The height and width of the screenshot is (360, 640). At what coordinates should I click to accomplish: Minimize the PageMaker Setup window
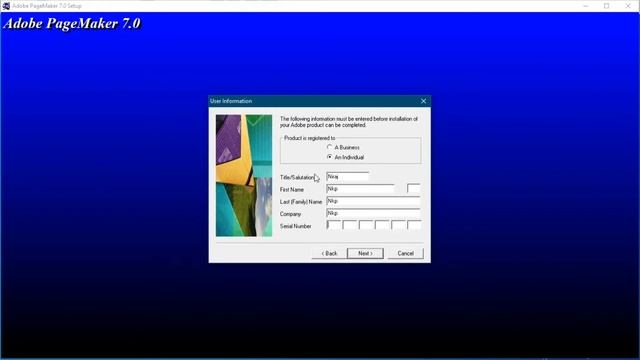[586, 6]
